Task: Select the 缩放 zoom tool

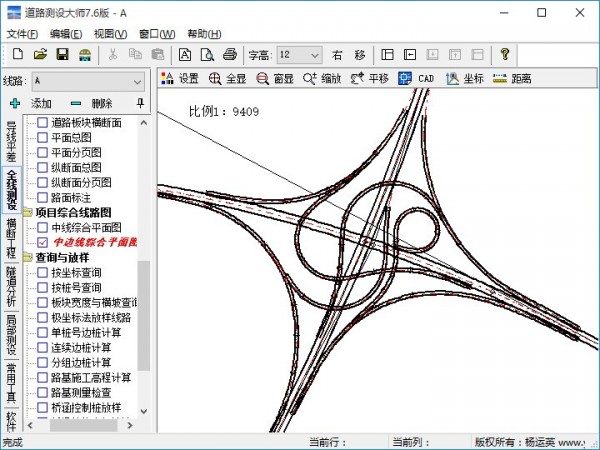Action: [323, 78]
